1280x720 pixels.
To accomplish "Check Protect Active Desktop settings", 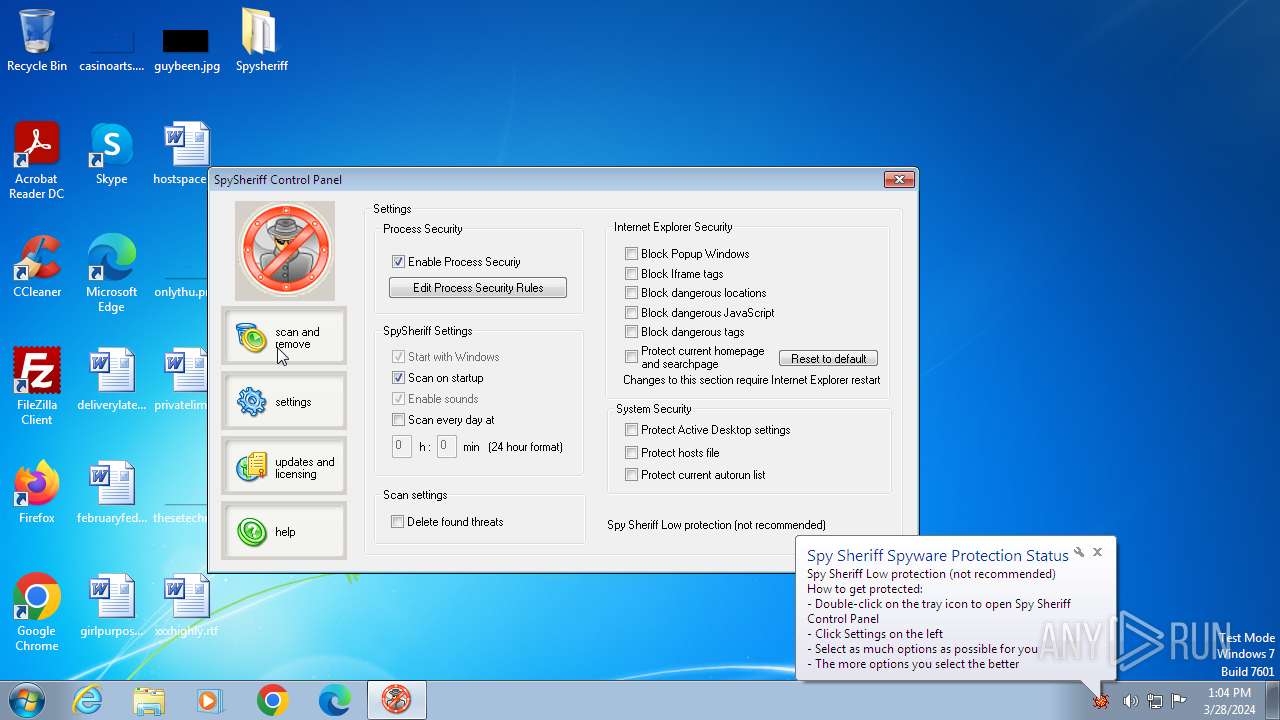I will tap(631, 430).
